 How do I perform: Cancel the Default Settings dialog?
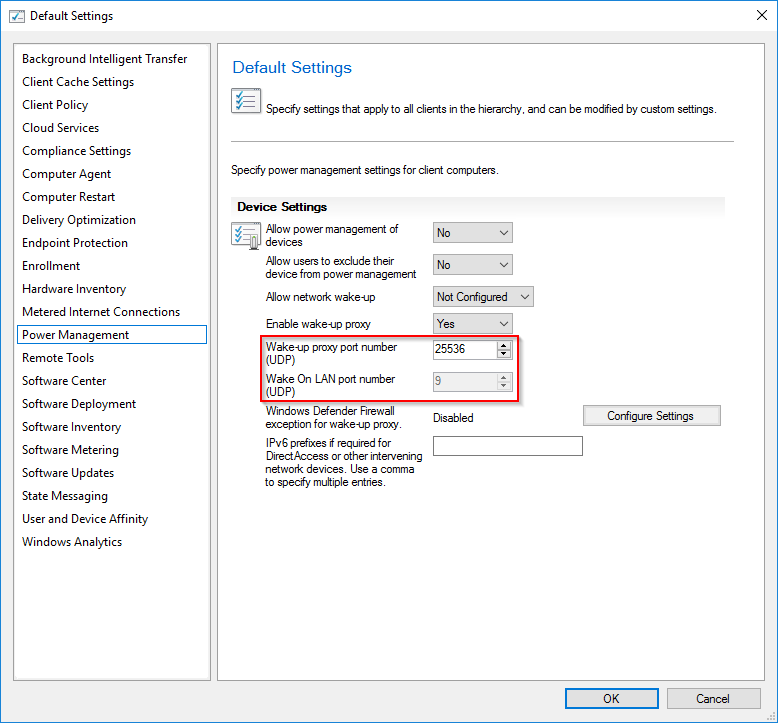pos(713,698)
